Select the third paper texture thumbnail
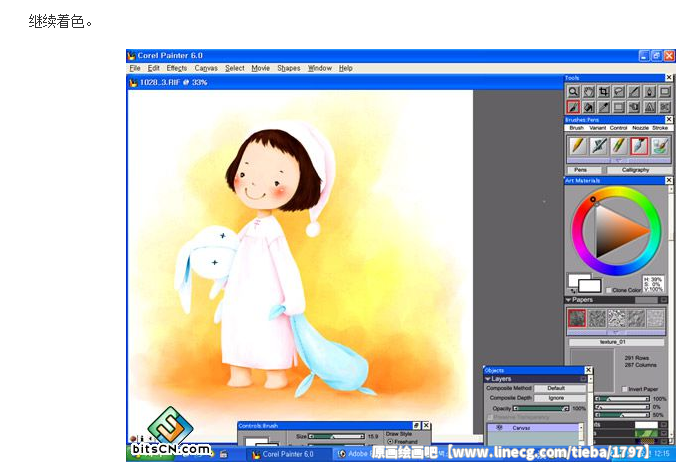Viewport: 690px width, 471px height. (x=617, y=318)
